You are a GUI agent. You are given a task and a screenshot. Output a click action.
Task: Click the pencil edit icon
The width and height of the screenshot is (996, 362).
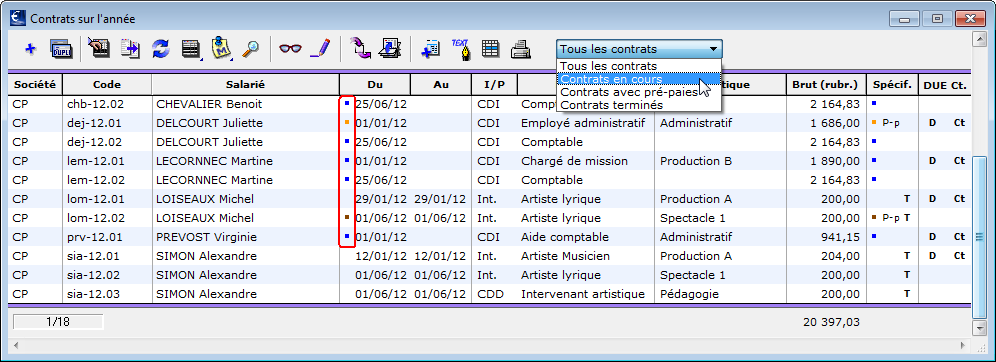tap(321, 49)
